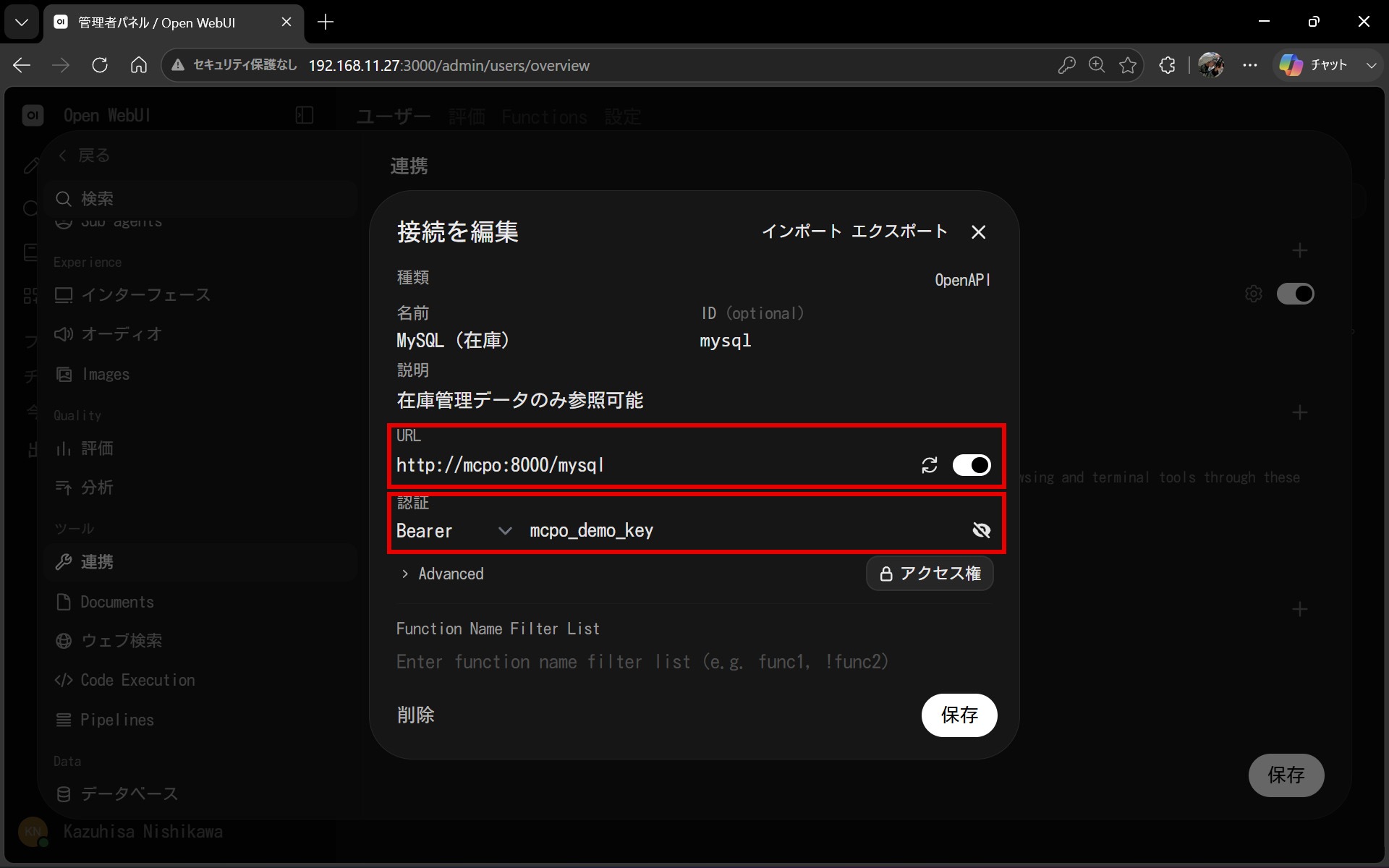Click the ID field containing mysql
Image resolution: width=1389 pixels, height=868 pixels.
tap(845, 340)
